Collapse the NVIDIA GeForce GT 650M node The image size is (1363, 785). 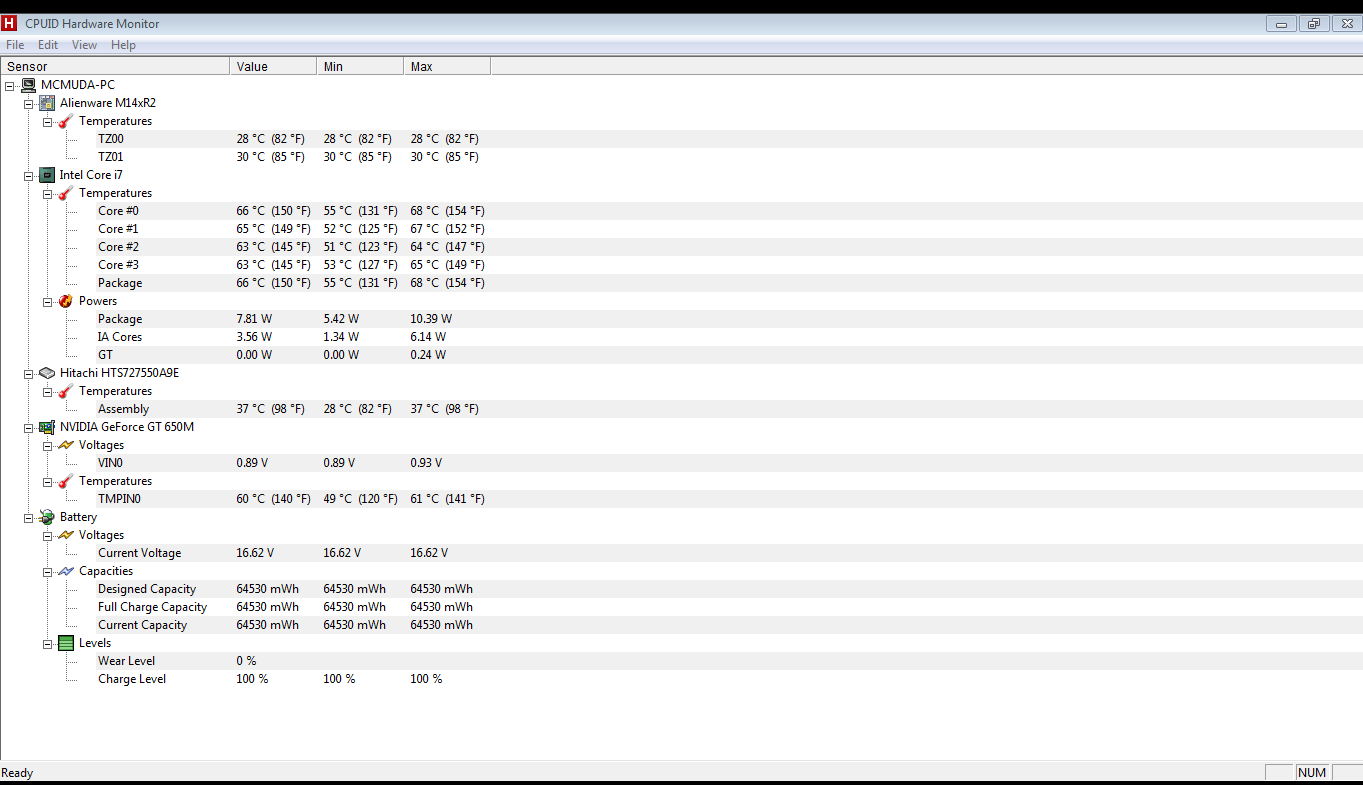click(x=28, y=428)
